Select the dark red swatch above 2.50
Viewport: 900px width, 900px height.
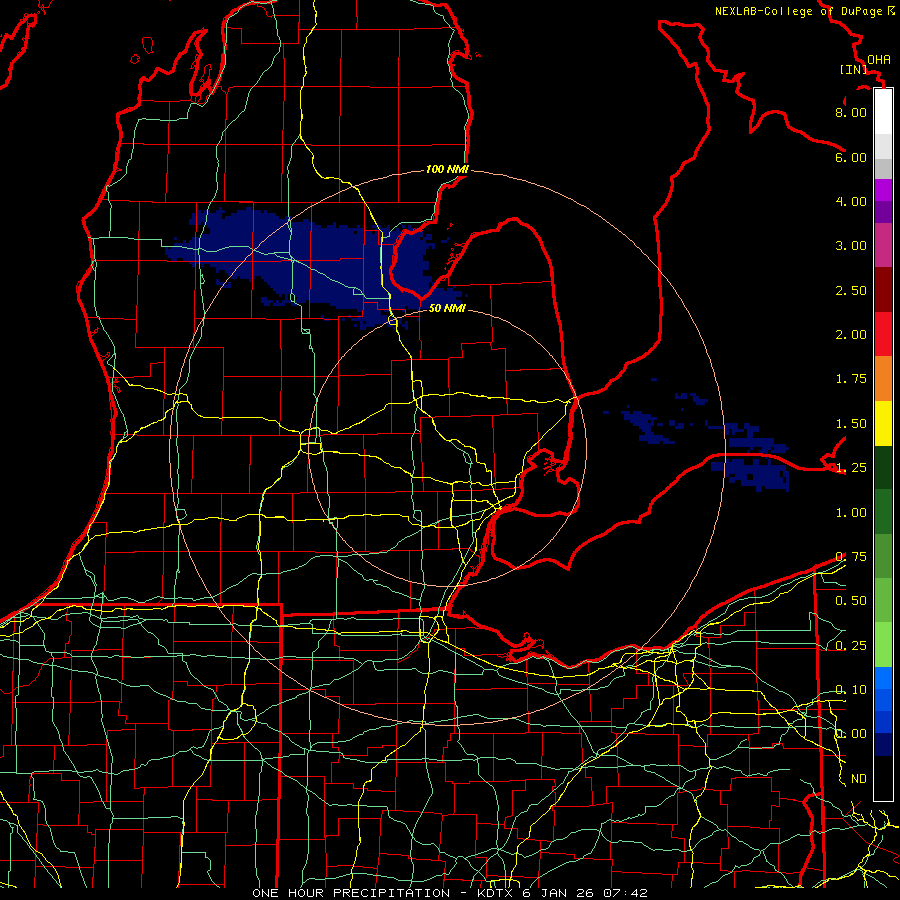tap(883, 290)
